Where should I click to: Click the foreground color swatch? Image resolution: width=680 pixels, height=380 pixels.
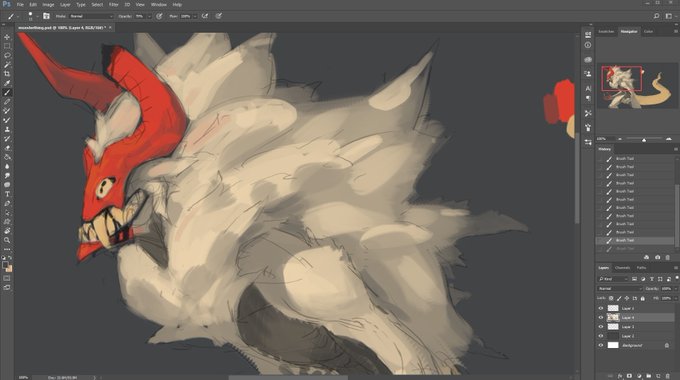click(x=5, y=265)
